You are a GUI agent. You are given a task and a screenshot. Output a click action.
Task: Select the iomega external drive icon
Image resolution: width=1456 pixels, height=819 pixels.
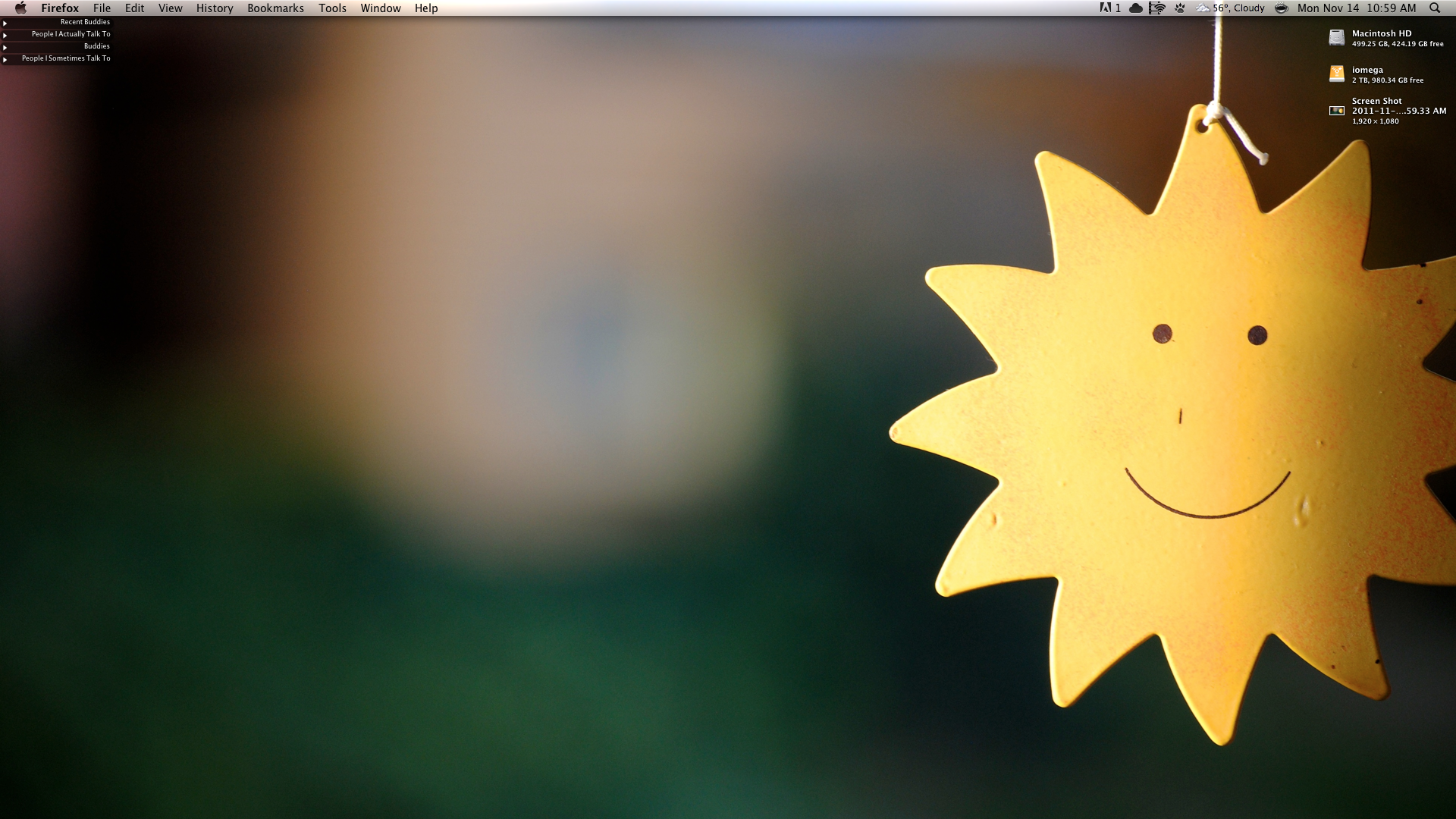pyautogui.click(x=1336, y=74)
